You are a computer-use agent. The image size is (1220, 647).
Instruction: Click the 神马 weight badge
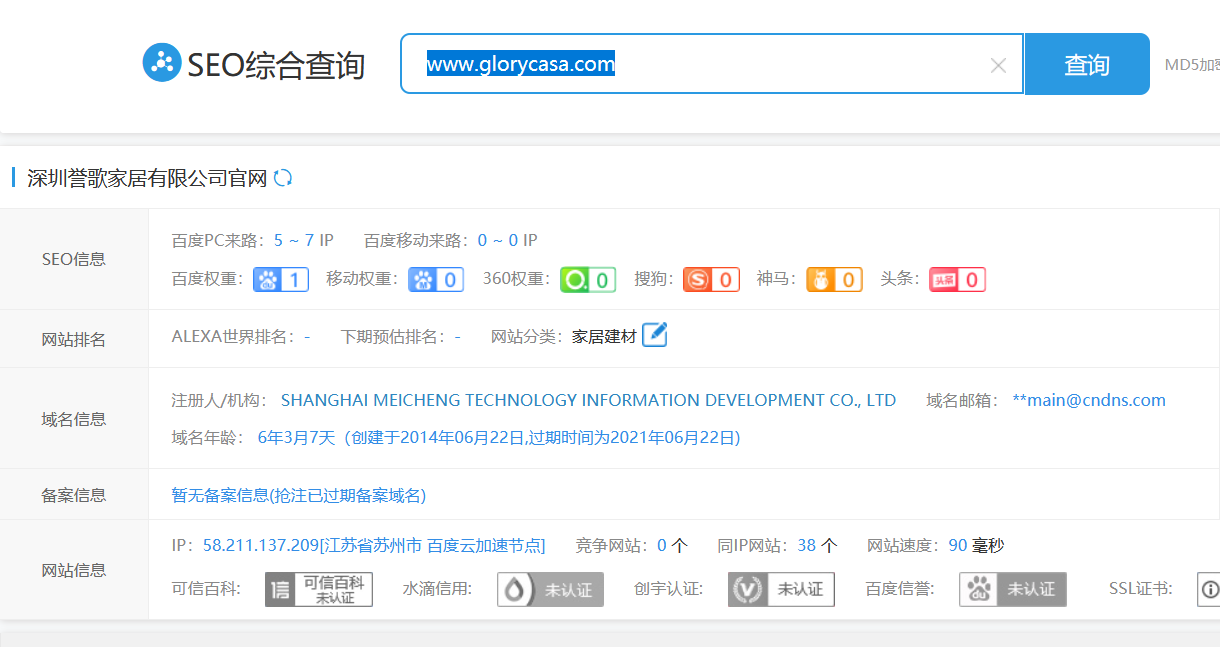[834, 279]
